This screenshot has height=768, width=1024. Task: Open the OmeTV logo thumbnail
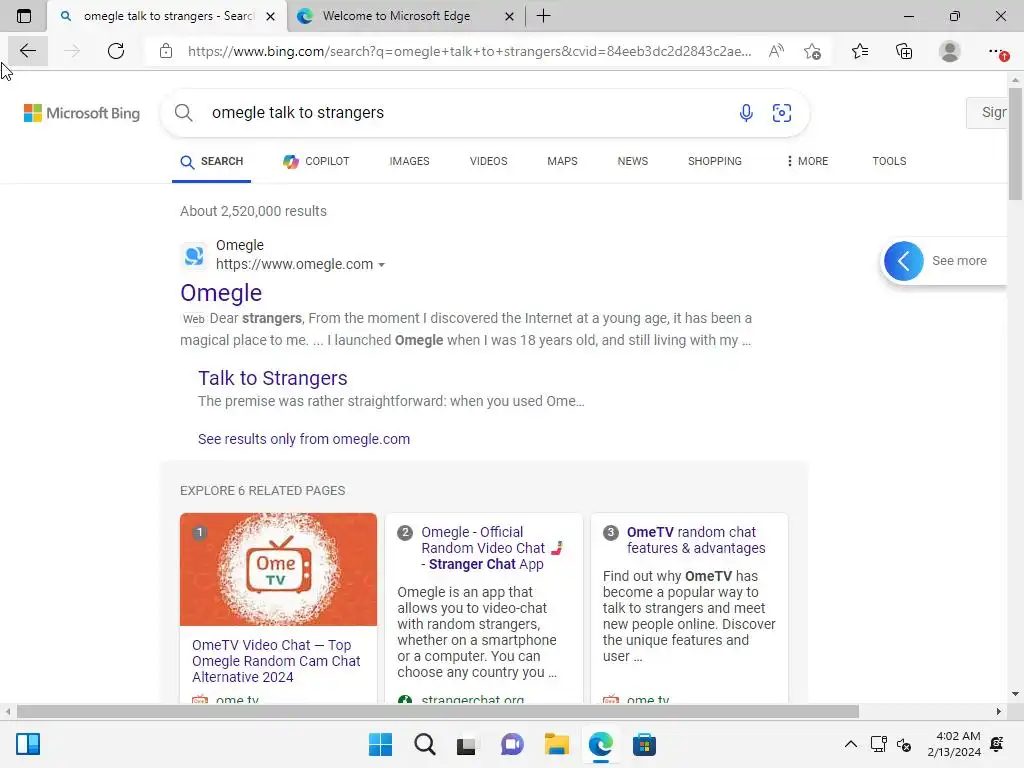pyautogui.click(x=278, y=569)
